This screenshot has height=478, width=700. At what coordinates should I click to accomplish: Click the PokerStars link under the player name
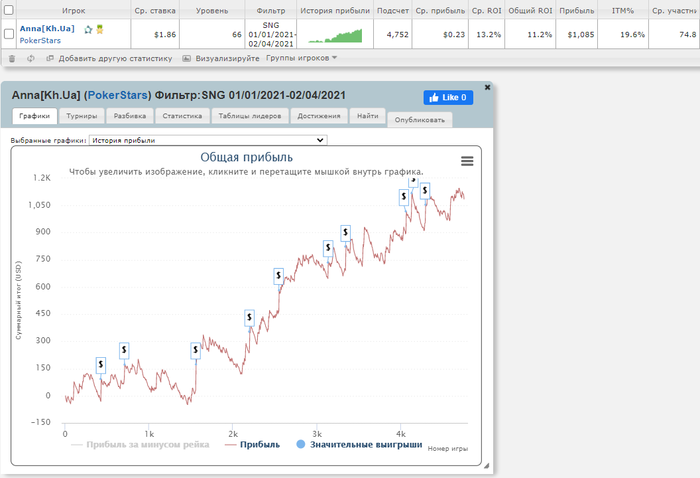coord(40,41)
